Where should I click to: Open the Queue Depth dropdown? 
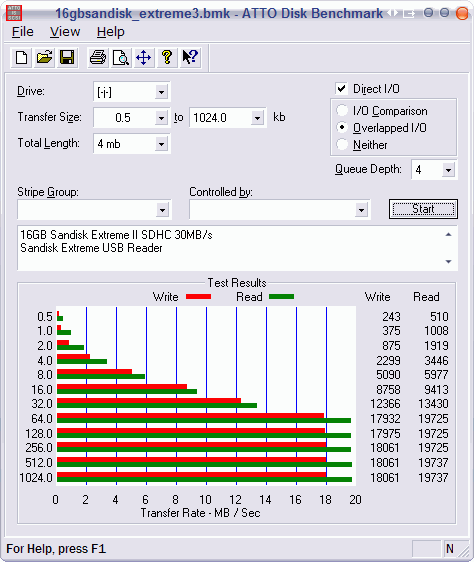point(448,170)
